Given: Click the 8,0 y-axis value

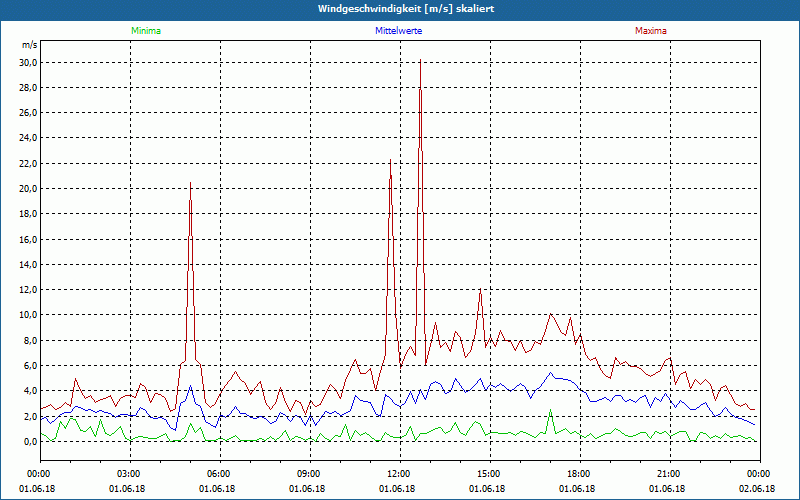Looking at the screenshot, I should point(31,340).
